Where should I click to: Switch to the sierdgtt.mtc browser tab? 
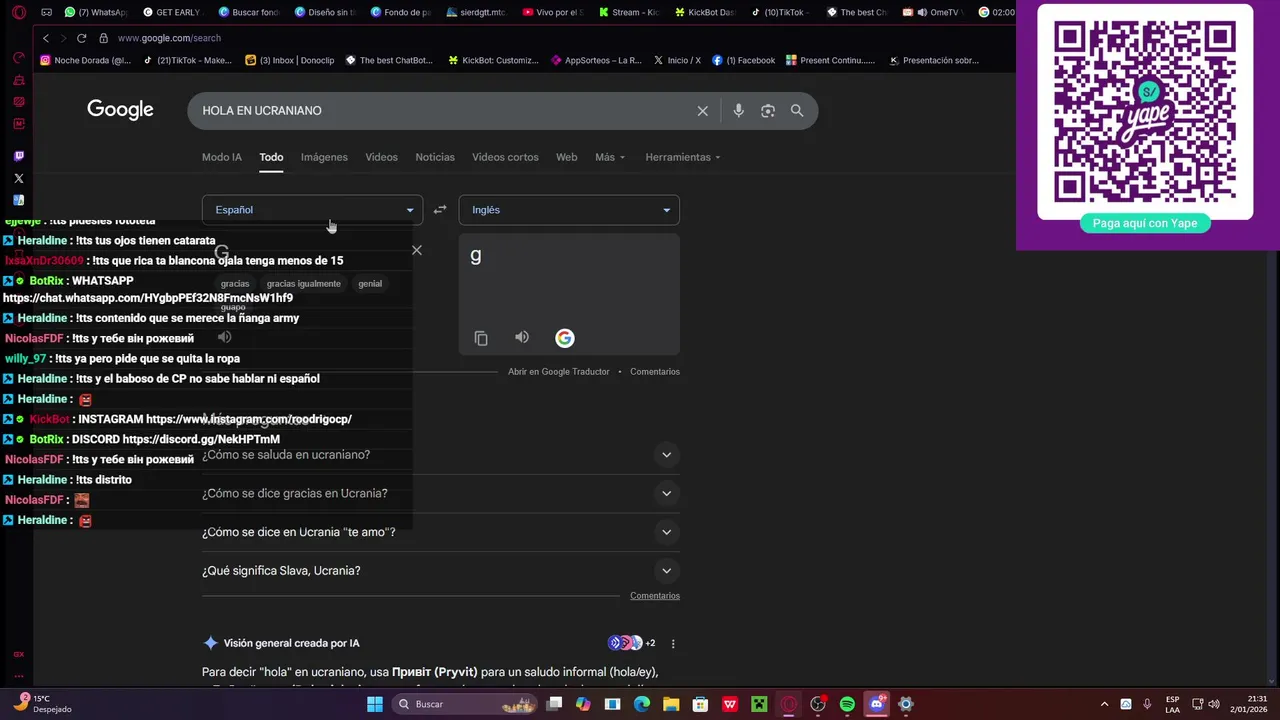[477, 12]
